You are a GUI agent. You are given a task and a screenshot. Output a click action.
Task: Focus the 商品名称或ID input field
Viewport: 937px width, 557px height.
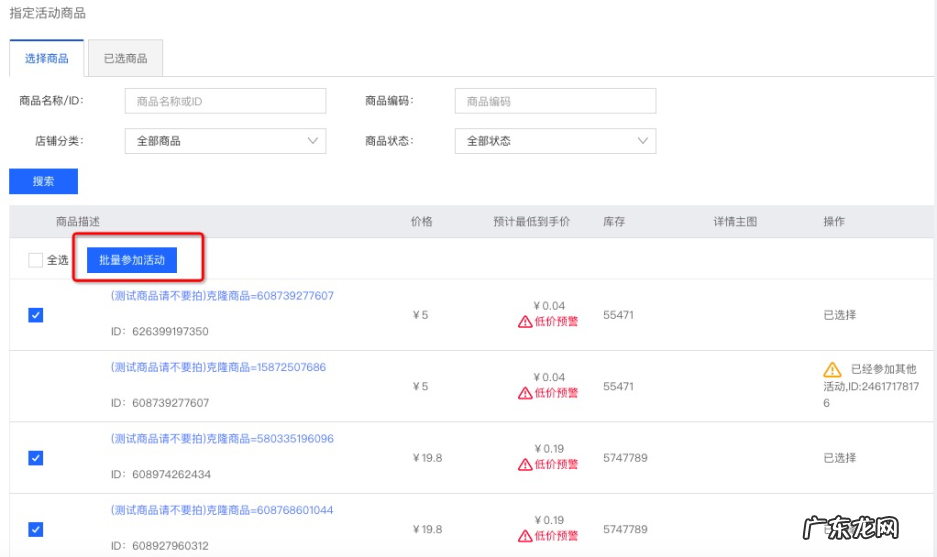[225, 101]
